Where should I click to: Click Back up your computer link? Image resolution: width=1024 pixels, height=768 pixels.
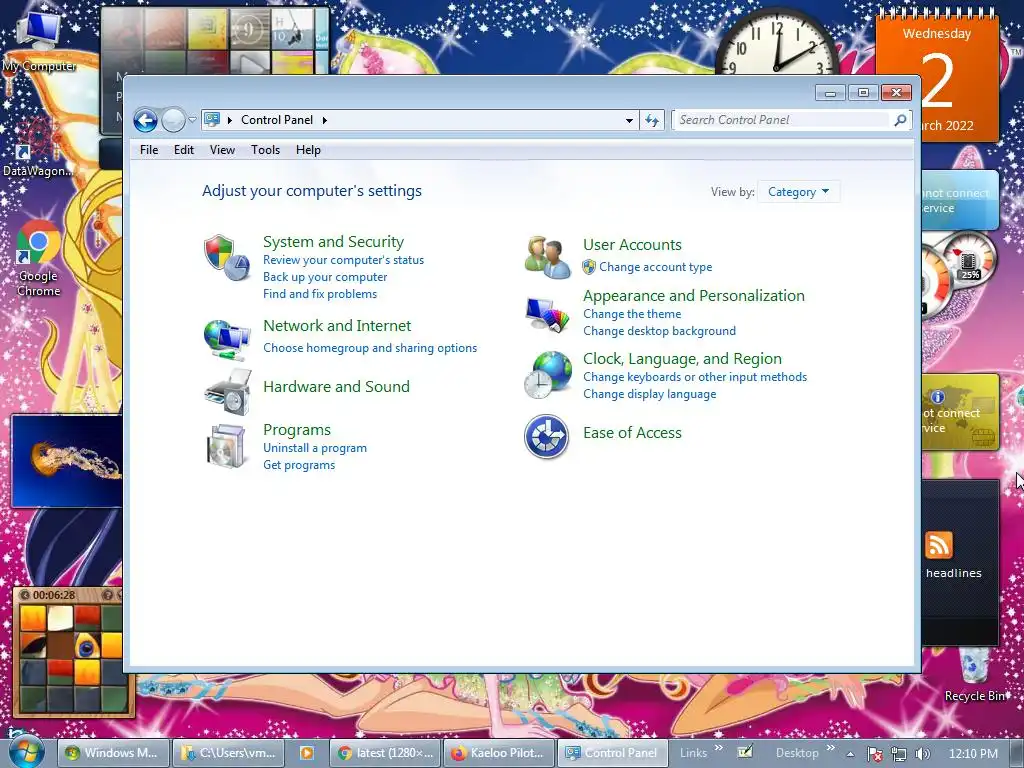325,277
